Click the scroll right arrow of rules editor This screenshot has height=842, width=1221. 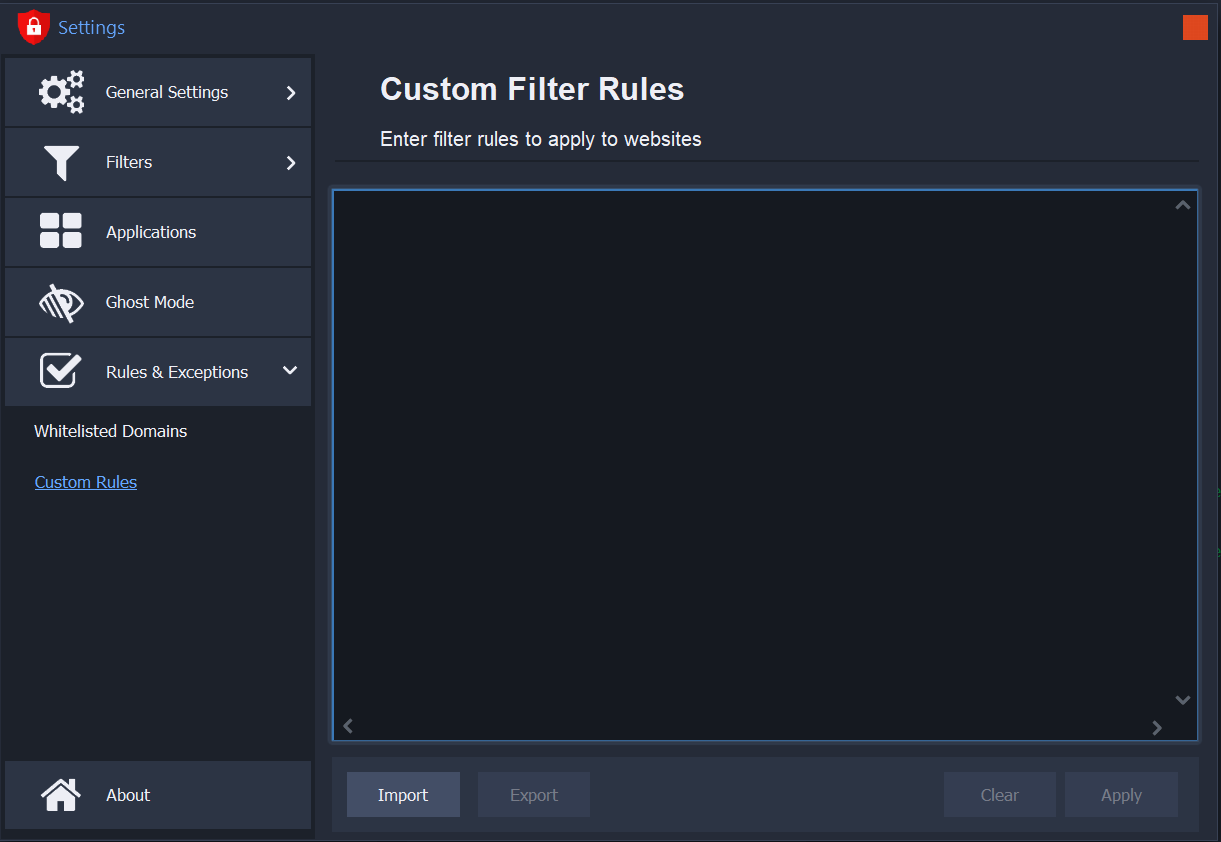[x=1157, y=727]
